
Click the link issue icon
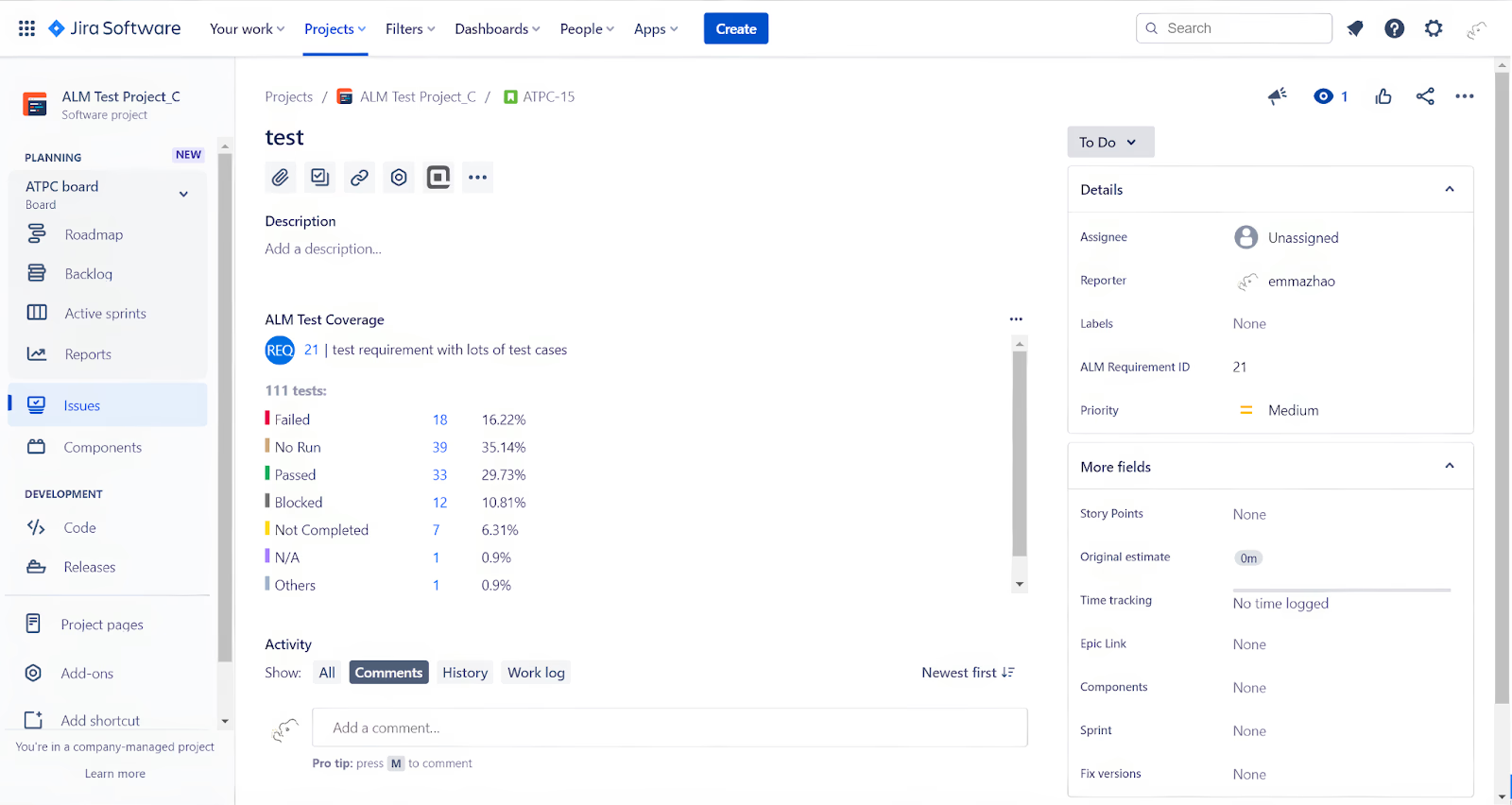[359, 177]
